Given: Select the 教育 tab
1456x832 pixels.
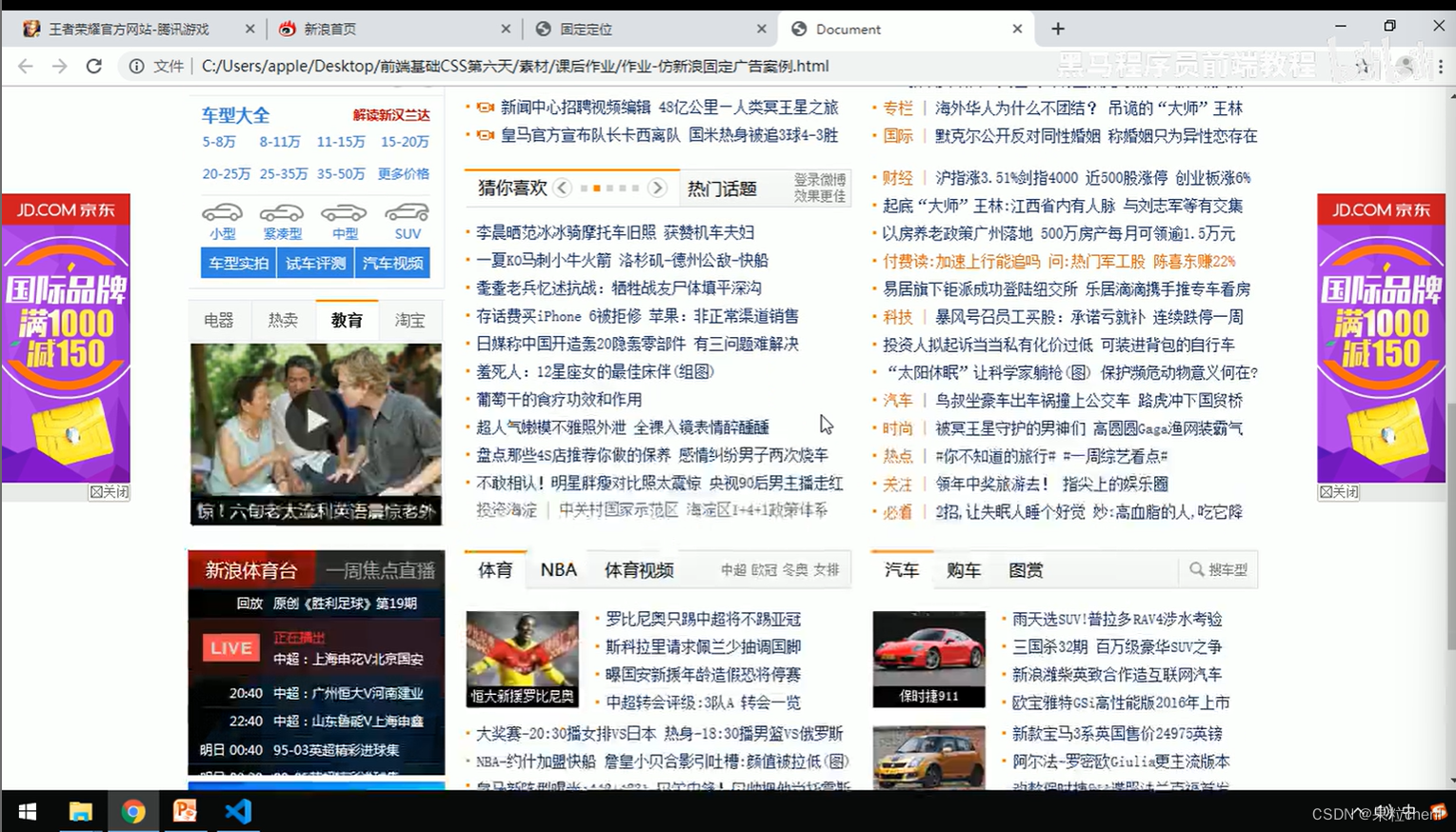Looking at the screenshot, I should pyautogui.click(x=347, y=320).
